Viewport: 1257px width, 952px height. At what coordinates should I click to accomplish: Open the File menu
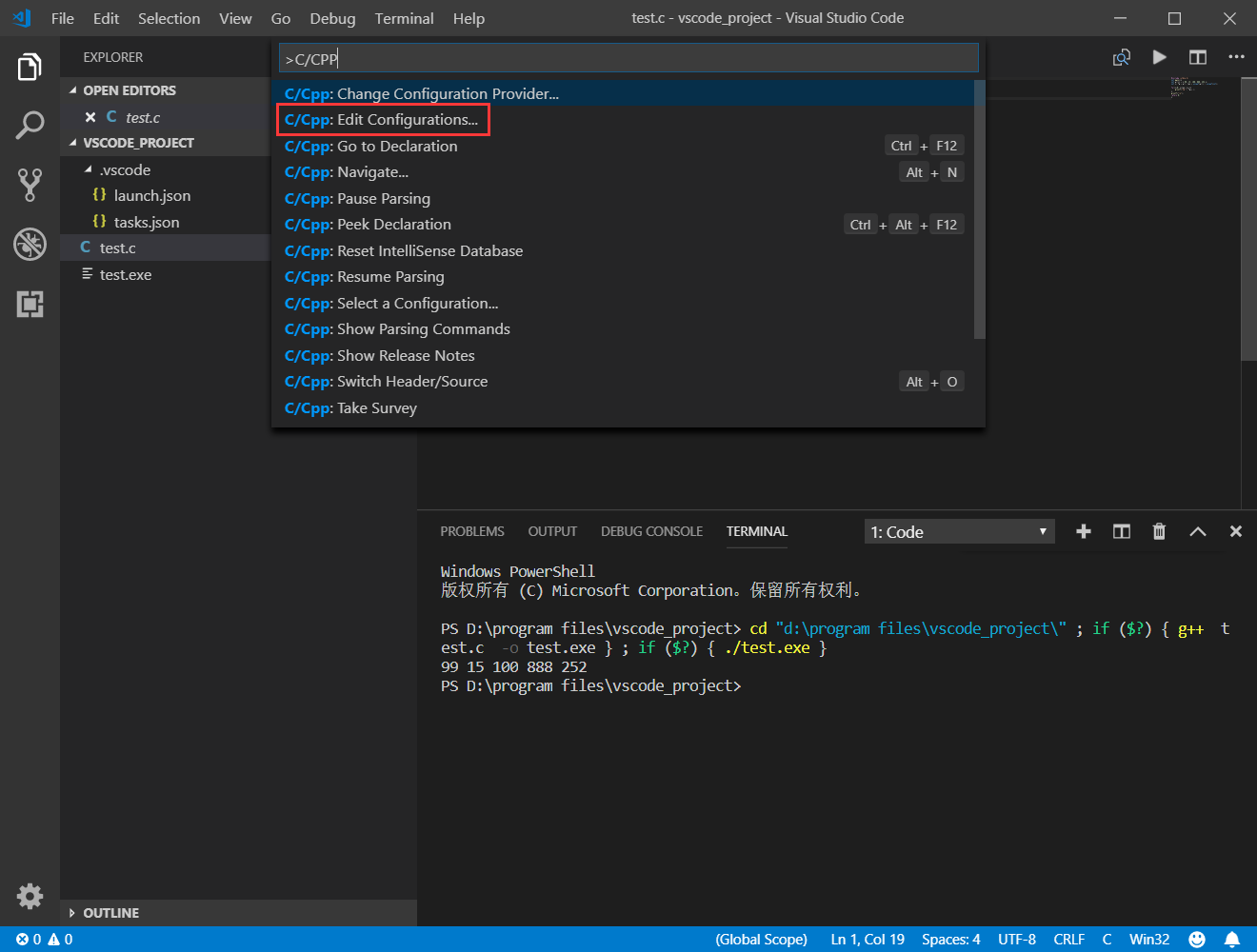tap(63, 18)
